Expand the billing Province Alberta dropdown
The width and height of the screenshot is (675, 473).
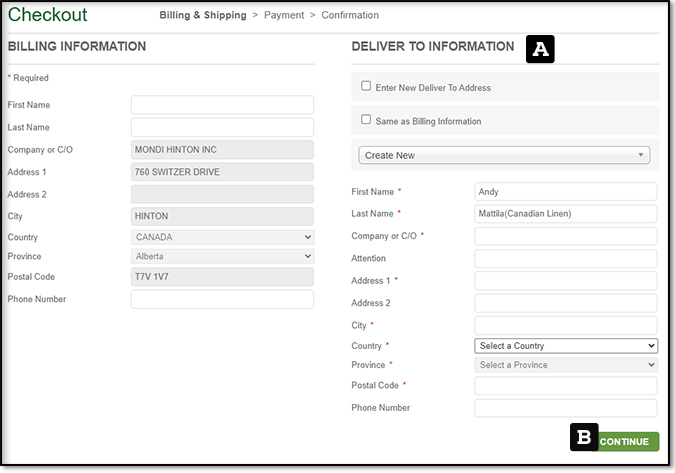point(222,256)
